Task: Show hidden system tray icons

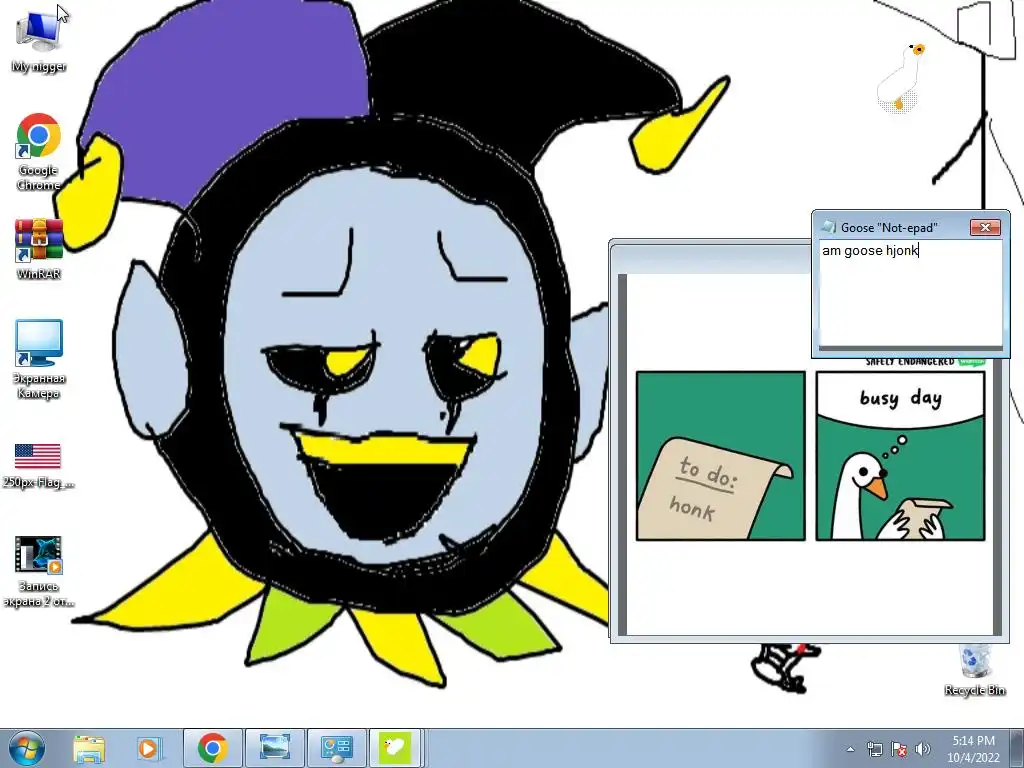Action: pyautogui.click(x=850, y=749)
